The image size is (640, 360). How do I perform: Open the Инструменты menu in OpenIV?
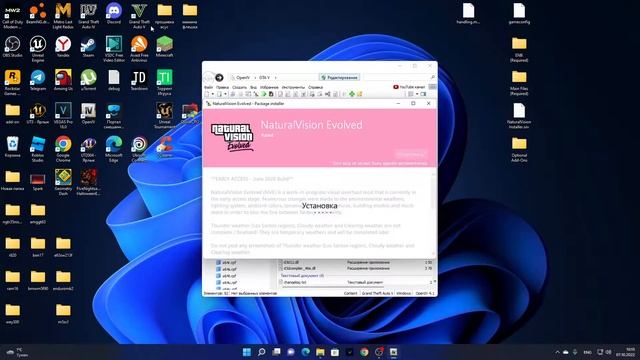pyautogui.click(x=293, y=87)
